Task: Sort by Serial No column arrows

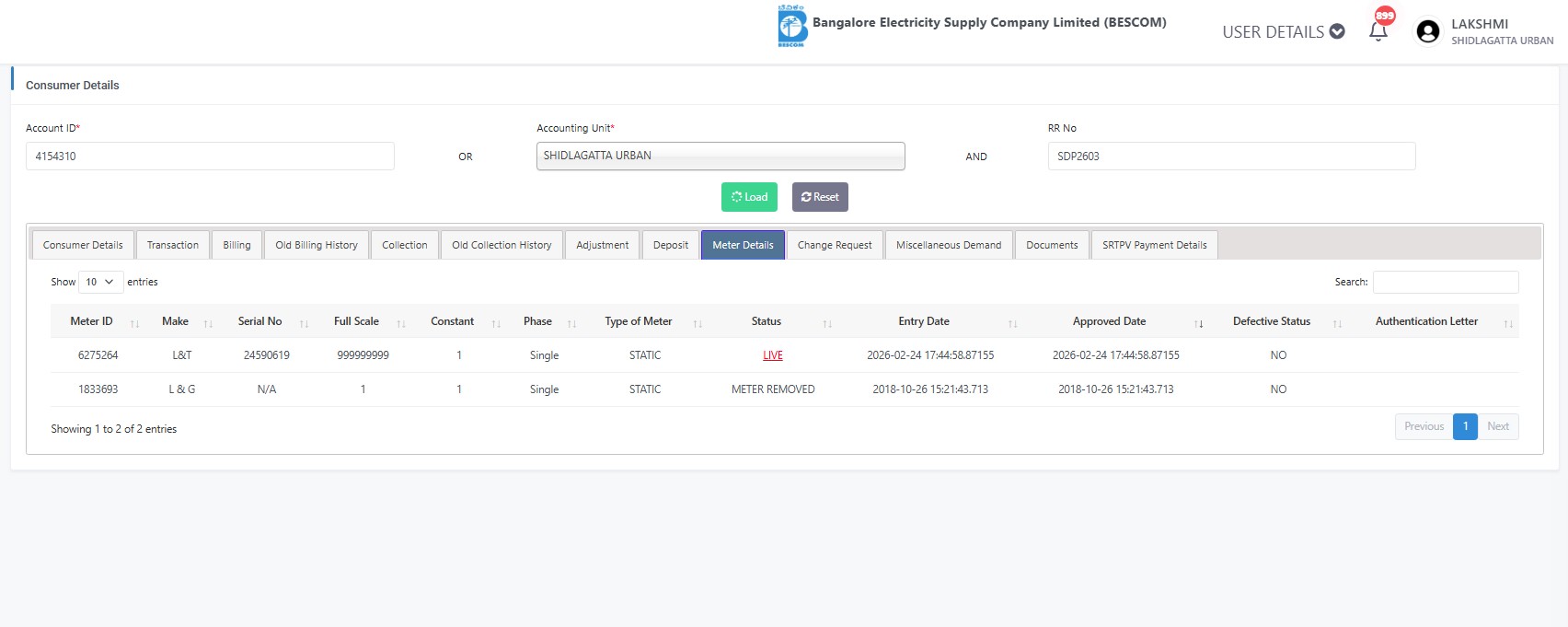Action: point(304,323)
